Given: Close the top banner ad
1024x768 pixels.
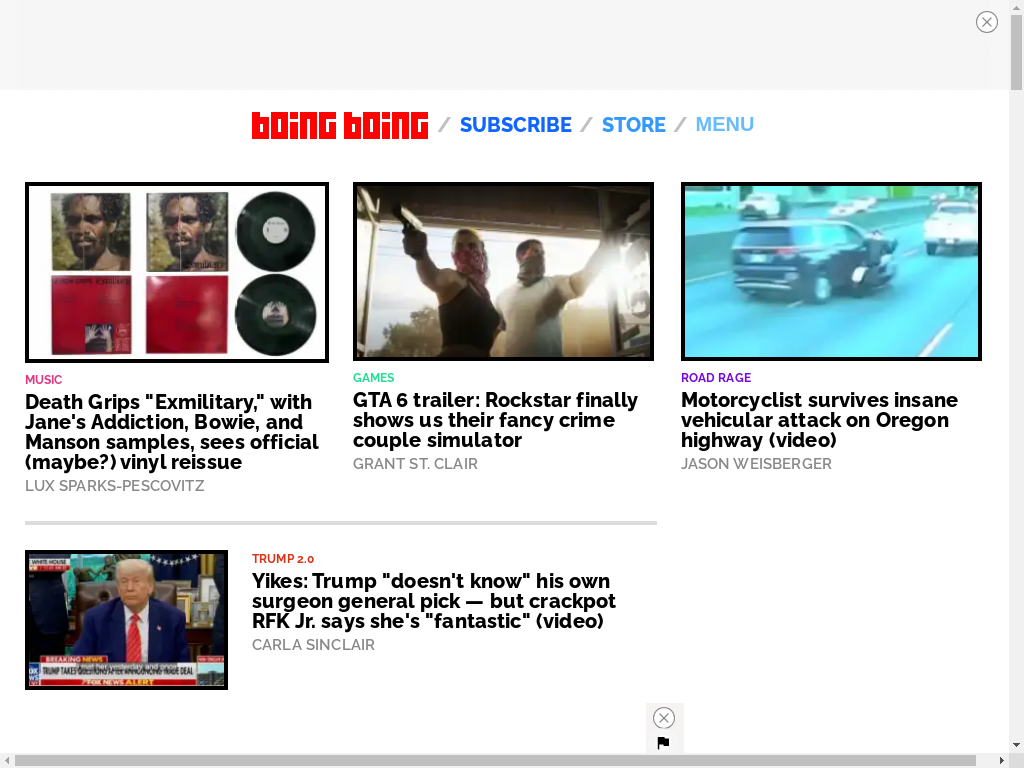Looking at the screenshot, I should coord(987,22).
